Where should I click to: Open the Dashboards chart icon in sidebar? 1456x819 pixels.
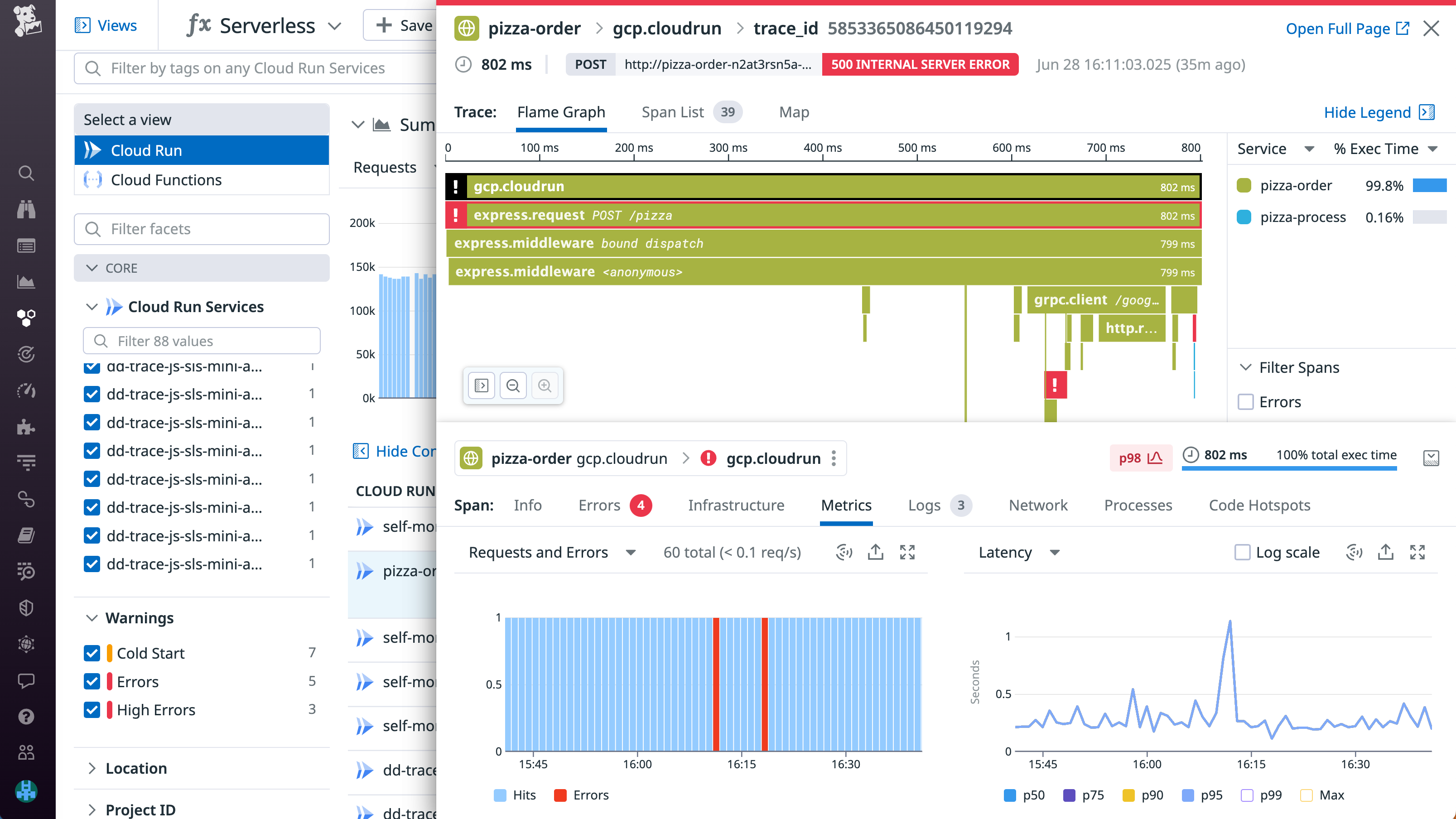(x=27, y=281)
